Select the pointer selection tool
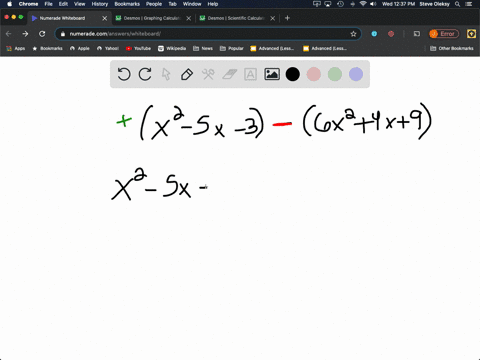Image resolution: width=480 pixels, height=360 pixels. pyautogui.click(x=166, y=74)
